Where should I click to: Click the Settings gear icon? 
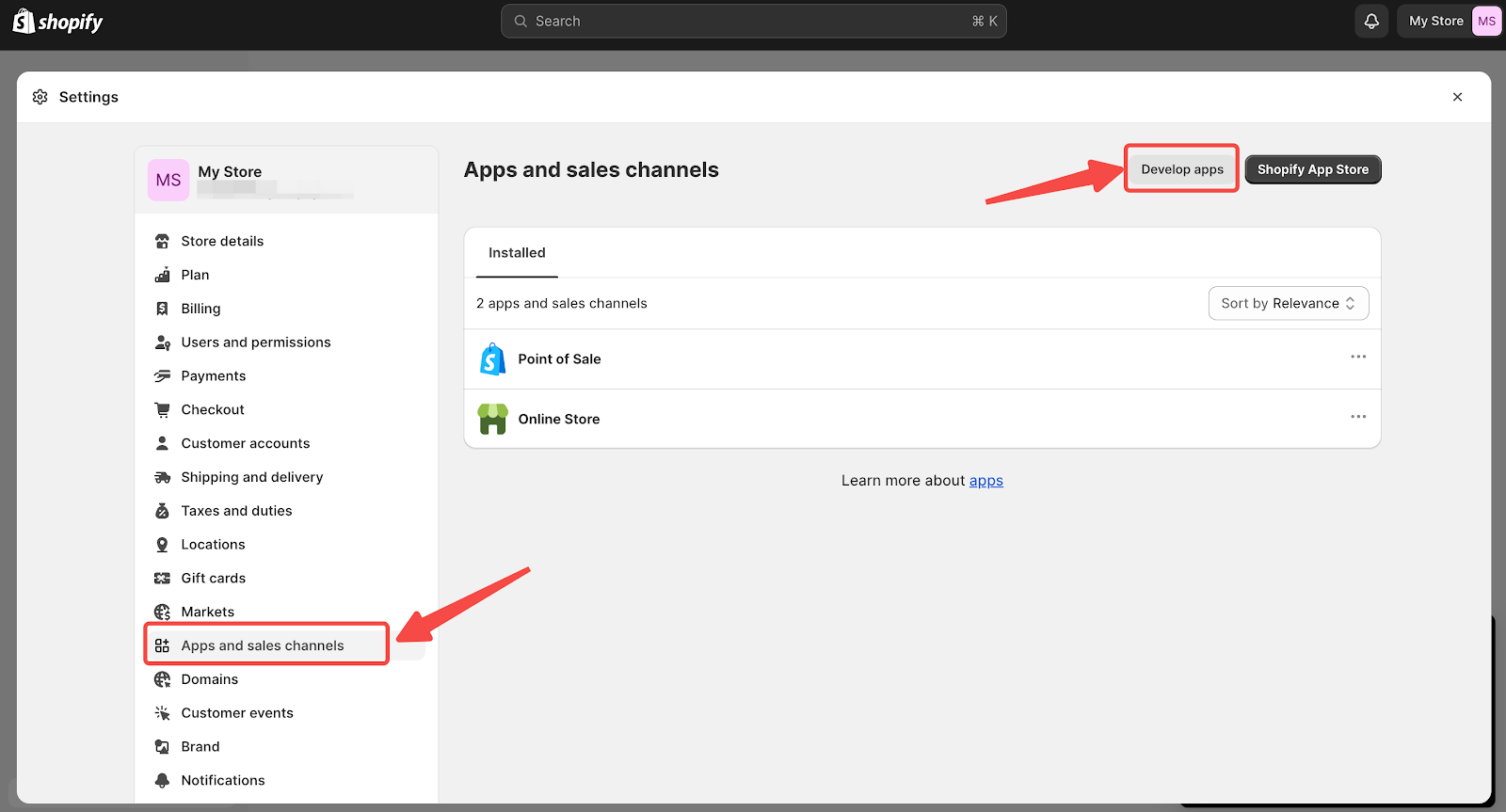click(x=40, y=97)
